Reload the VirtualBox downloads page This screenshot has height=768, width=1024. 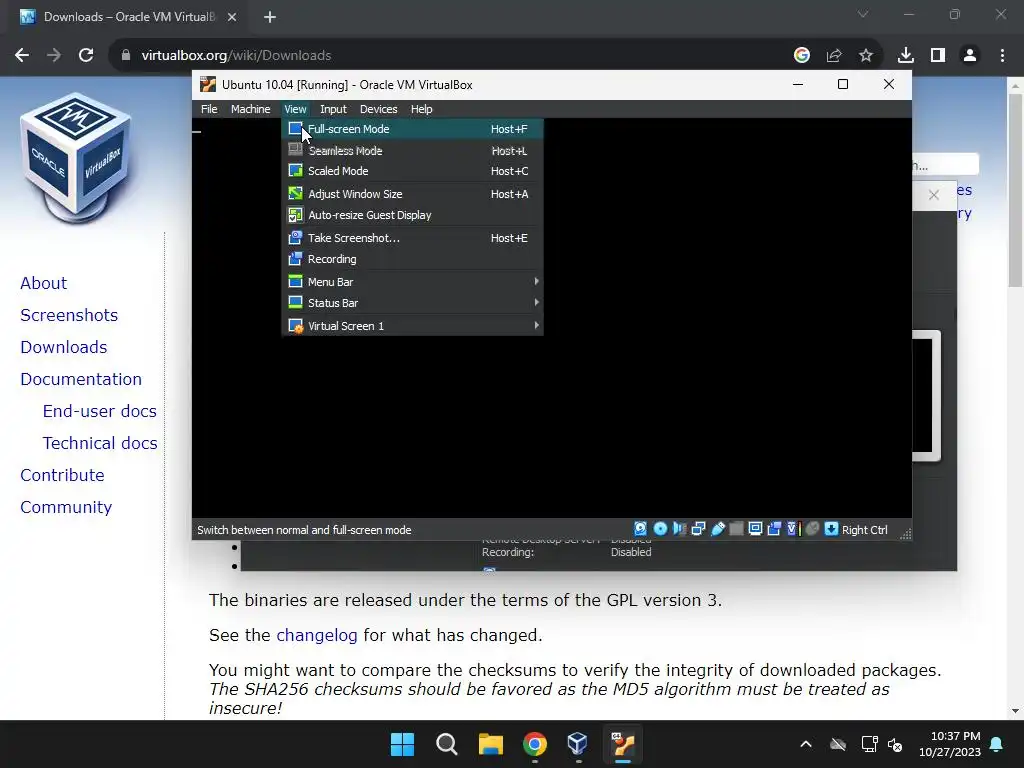(86, 56)
